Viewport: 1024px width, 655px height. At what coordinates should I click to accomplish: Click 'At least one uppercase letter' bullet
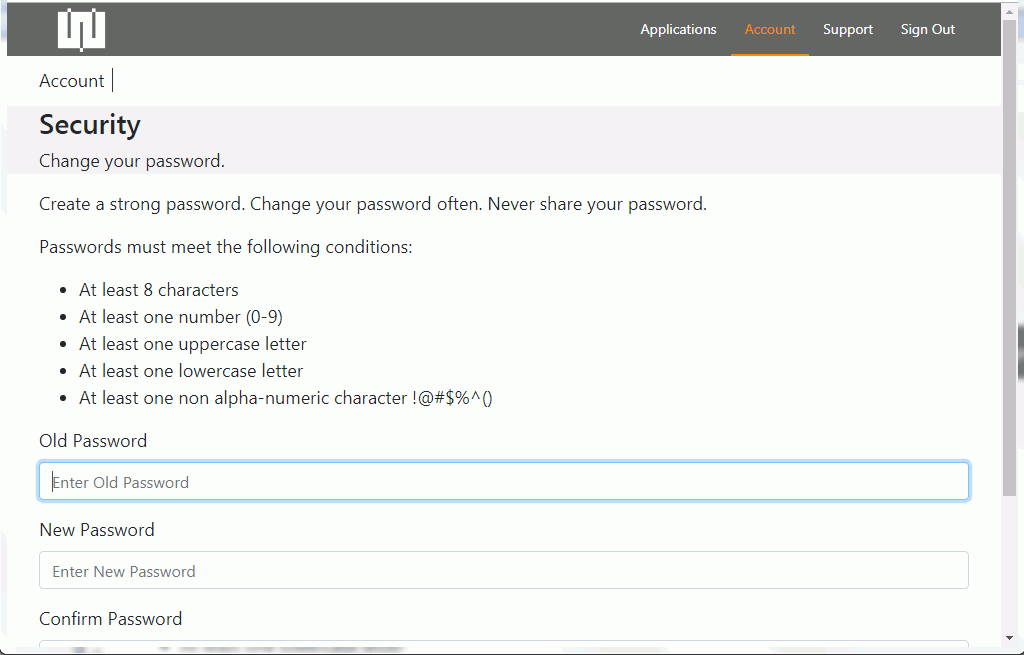click(193, 344)
